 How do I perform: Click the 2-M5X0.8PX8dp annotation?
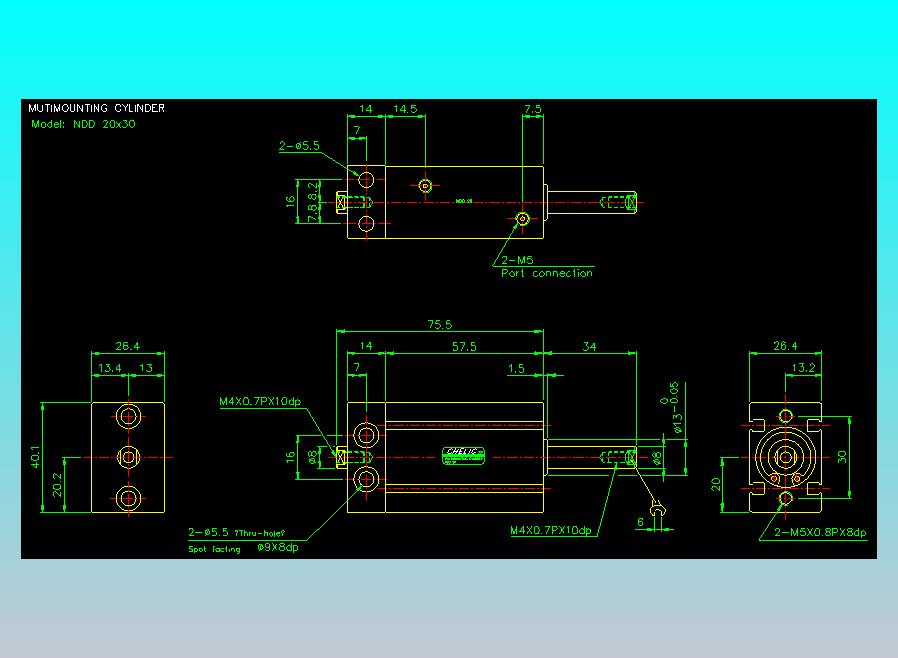pos(820,532)
